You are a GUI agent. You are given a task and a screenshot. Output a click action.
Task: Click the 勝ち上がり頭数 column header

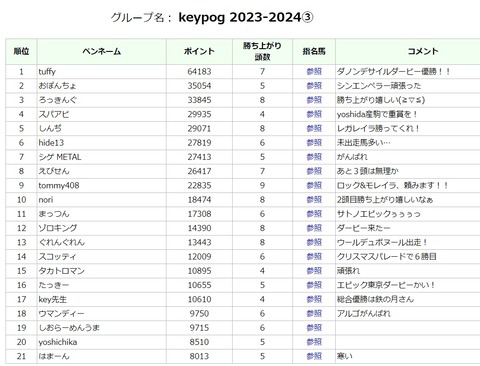coord(262,51)
